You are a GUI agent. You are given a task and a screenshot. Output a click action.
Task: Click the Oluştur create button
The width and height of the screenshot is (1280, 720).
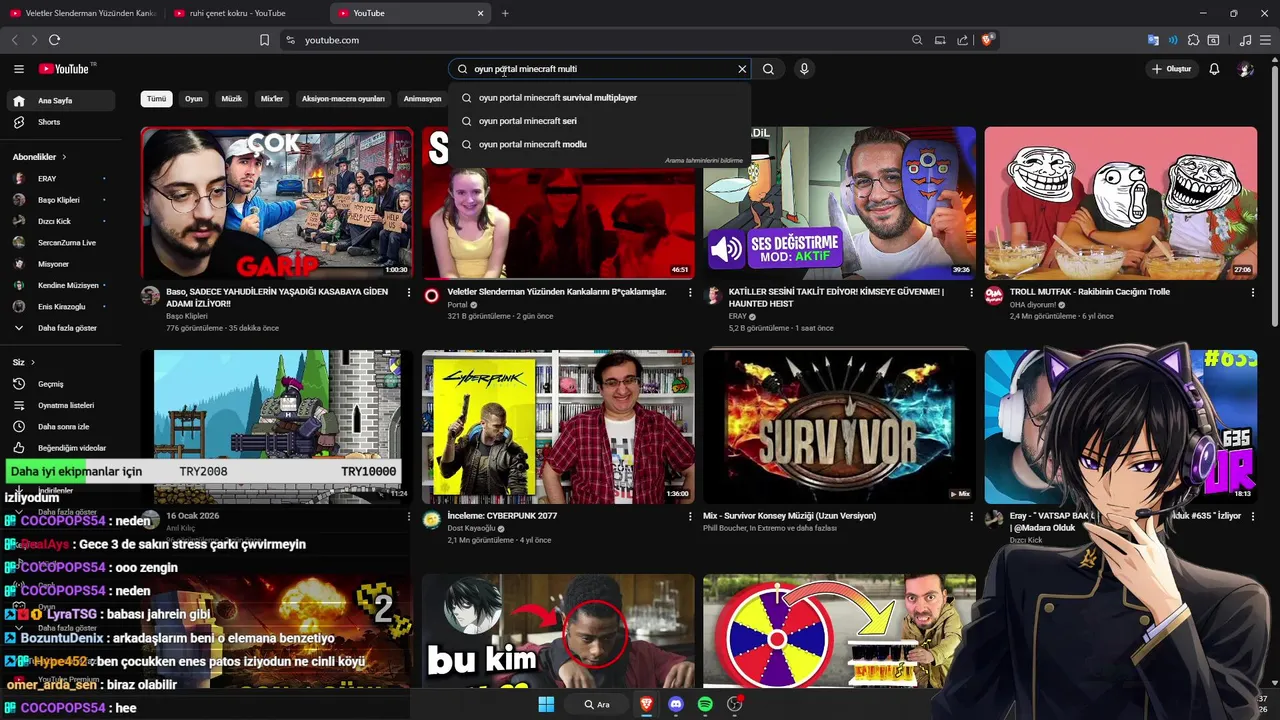tap(1171, 69)
